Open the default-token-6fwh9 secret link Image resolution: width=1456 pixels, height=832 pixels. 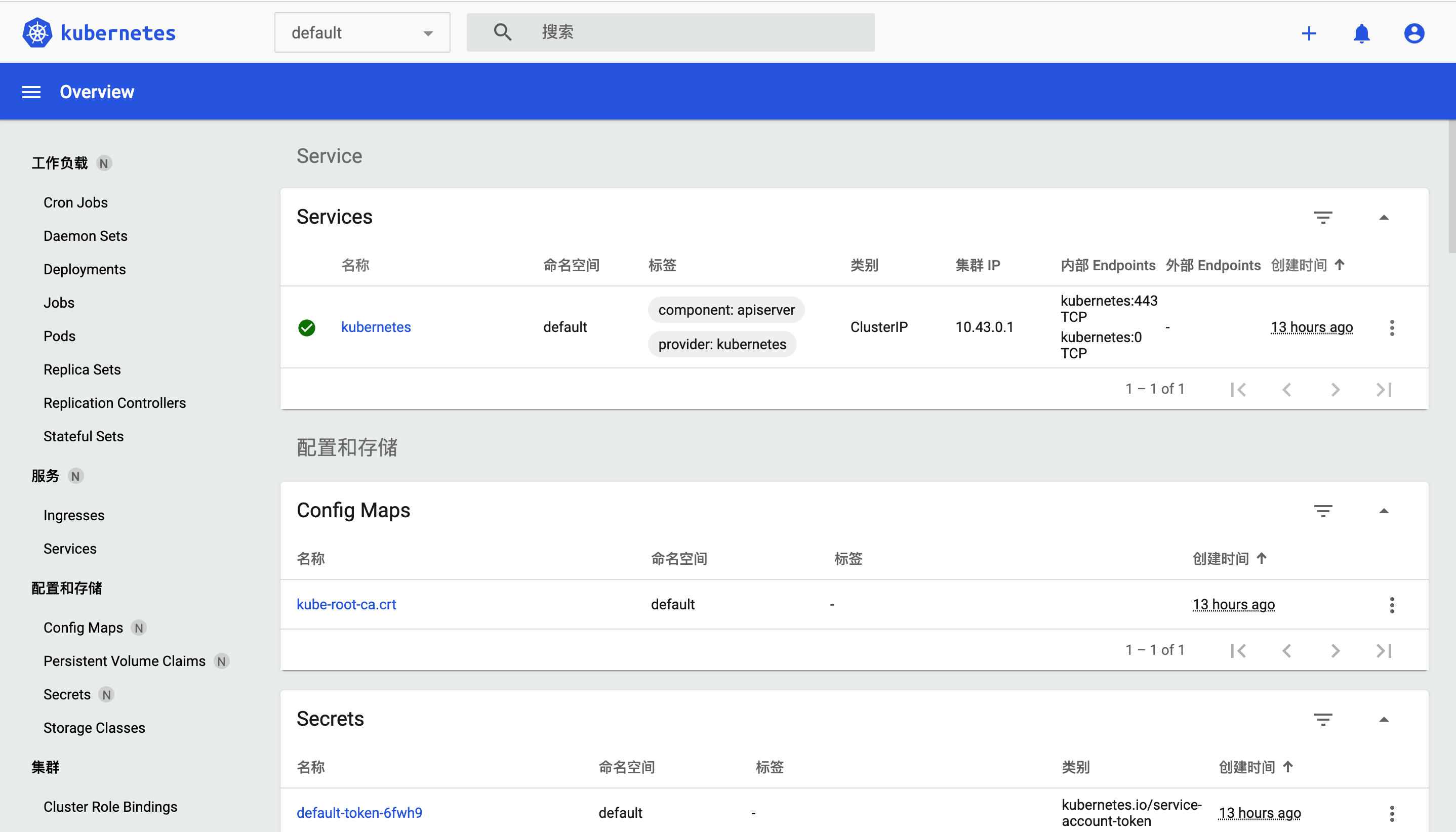pos(359,813)
